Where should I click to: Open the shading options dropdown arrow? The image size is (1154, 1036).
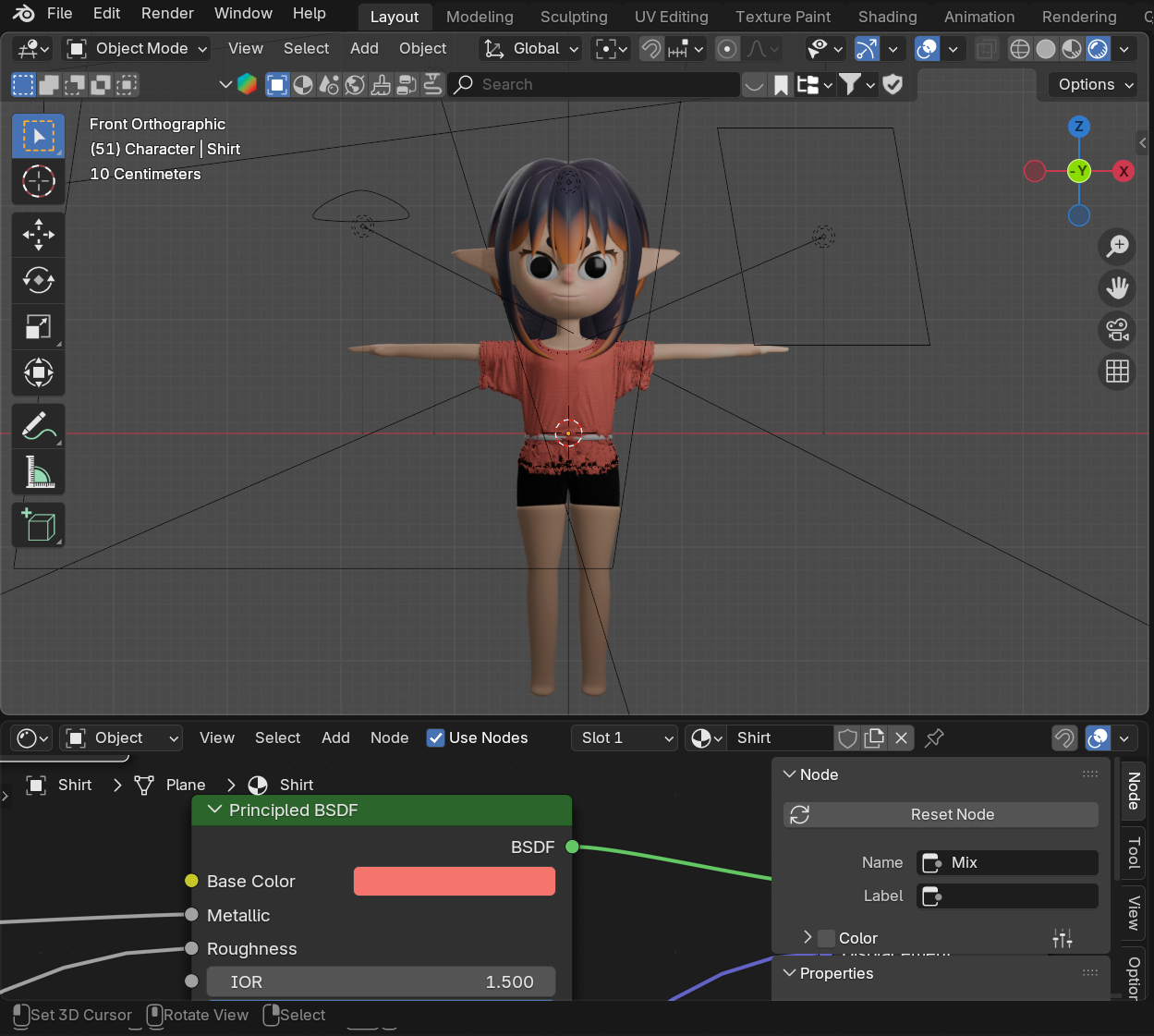[1124, 48]
